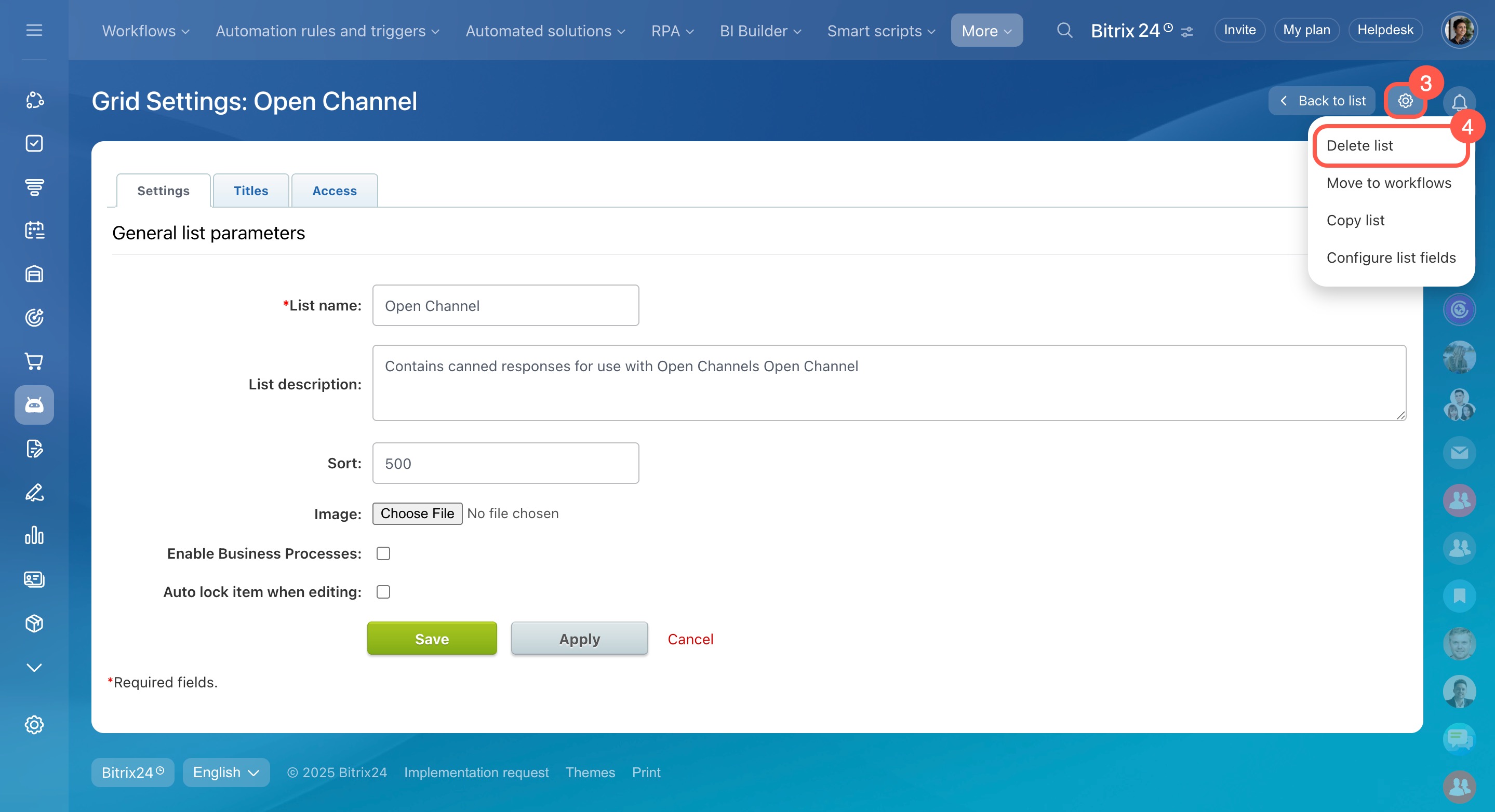Open the goals target sidebar icon

pyautogui.click(x=34, y=317)
